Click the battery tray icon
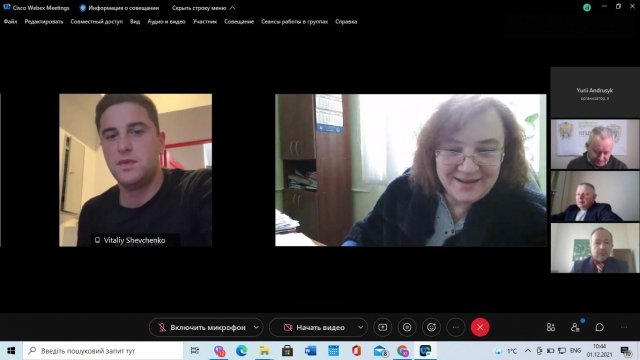Viewport: 640px width, 360px height. tap(551, 351)
